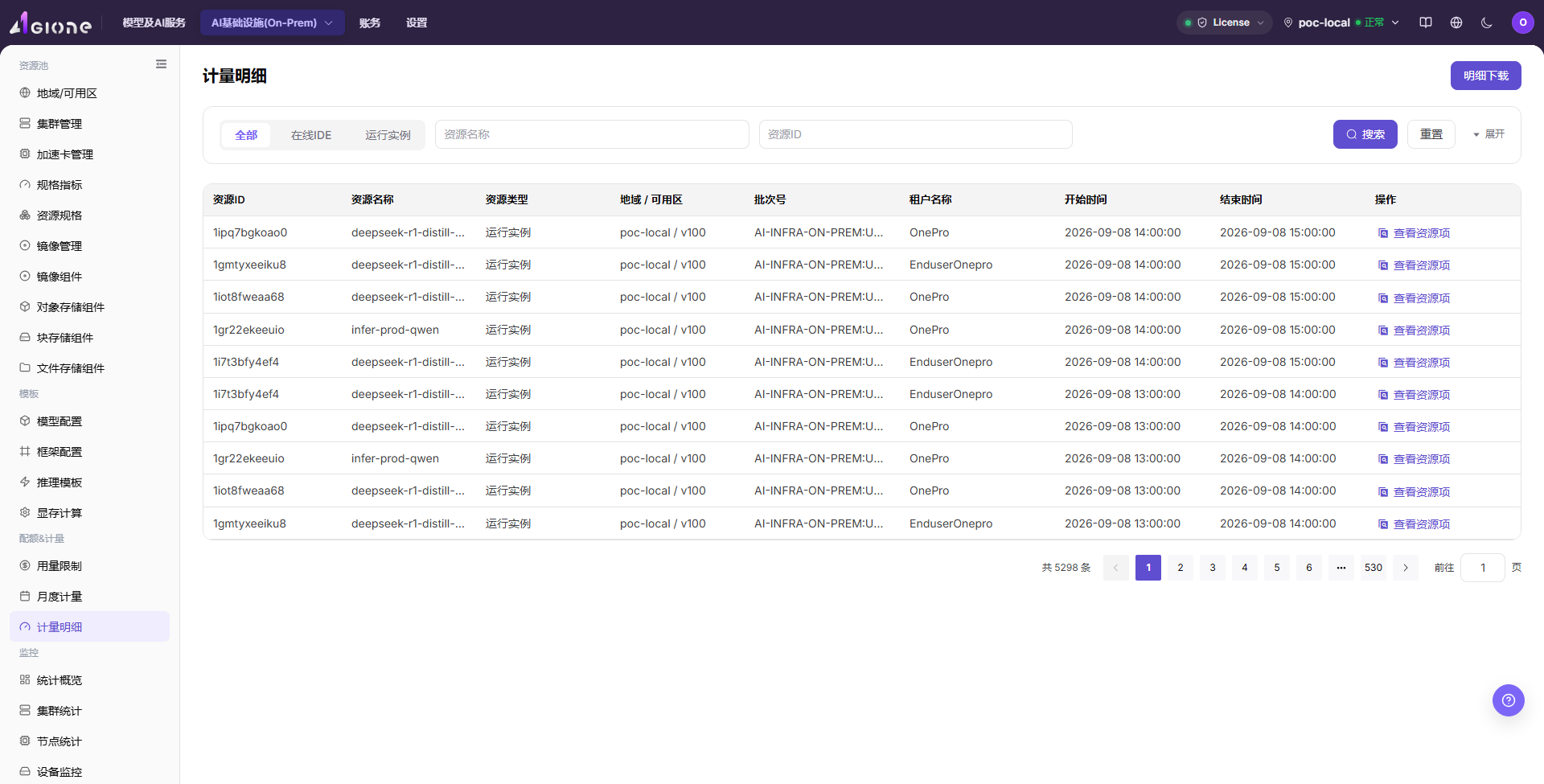Open 文件存储组件 in the sidebar
Screen dimensions: 1544x784
[89, 368]
